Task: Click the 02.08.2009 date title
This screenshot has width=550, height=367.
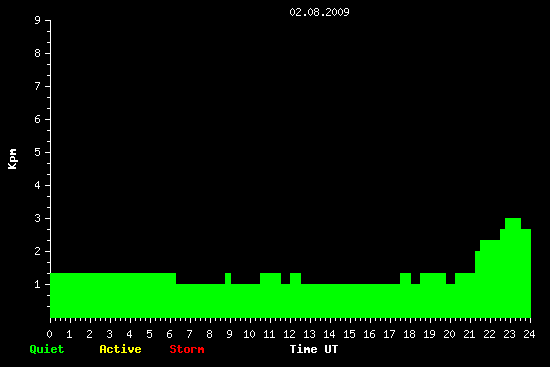Action: coord(319,12)
